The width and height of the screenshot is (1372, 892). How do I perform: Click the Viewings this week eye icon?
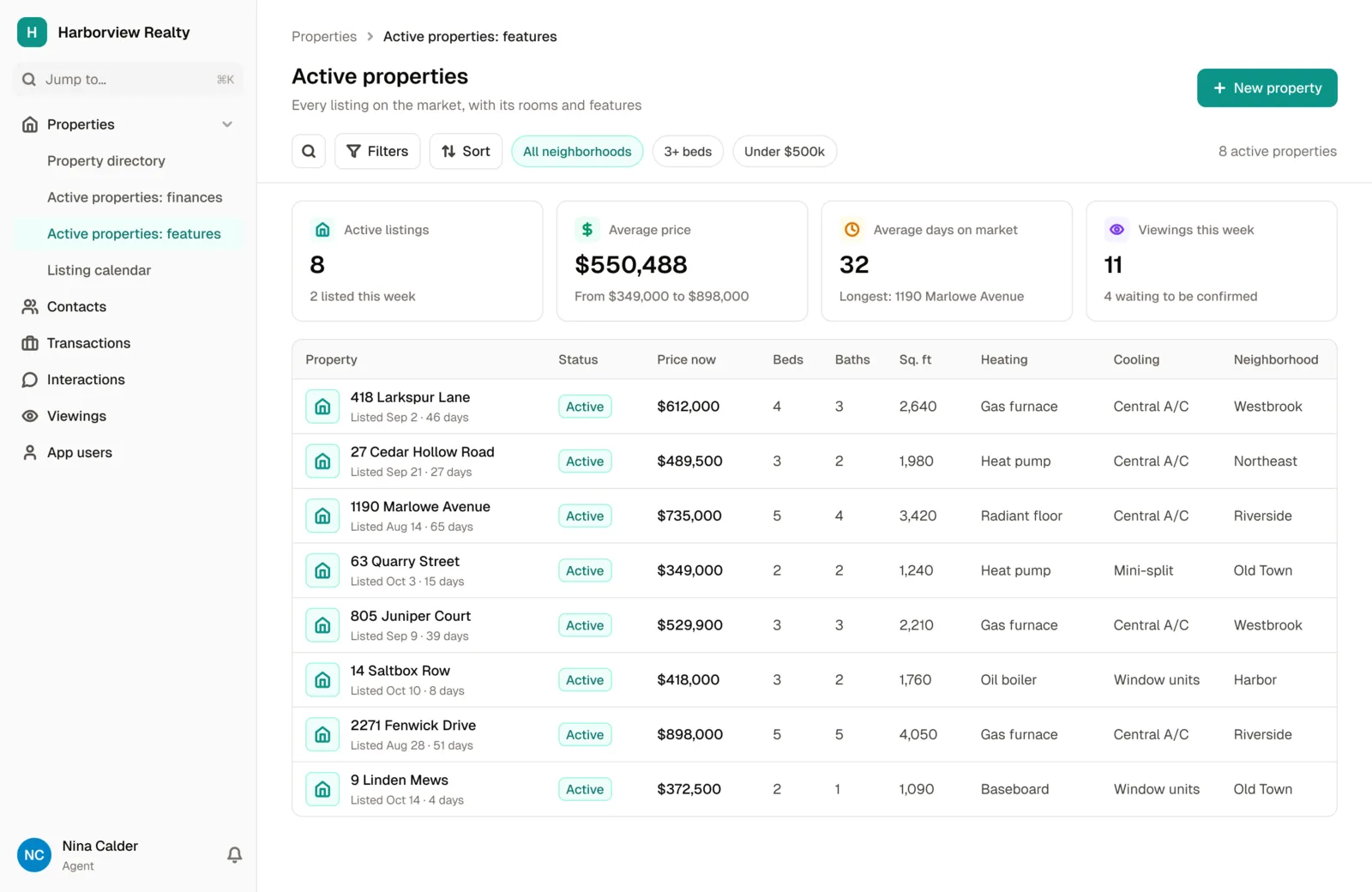(x=1116, y=230)
